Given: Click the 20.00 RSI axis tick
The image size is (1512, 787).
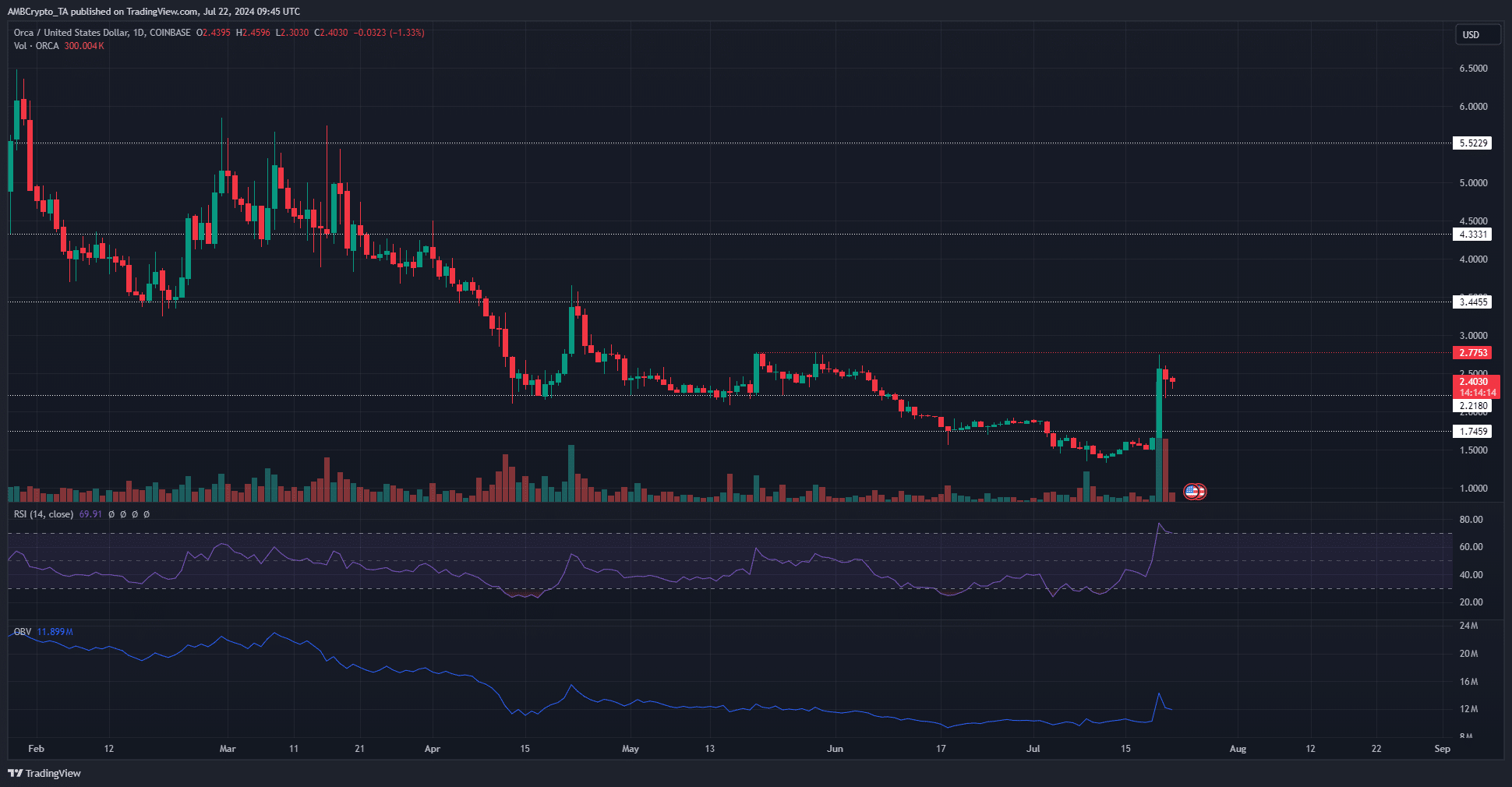Looking at the screenshot, I should (1471, 602).
